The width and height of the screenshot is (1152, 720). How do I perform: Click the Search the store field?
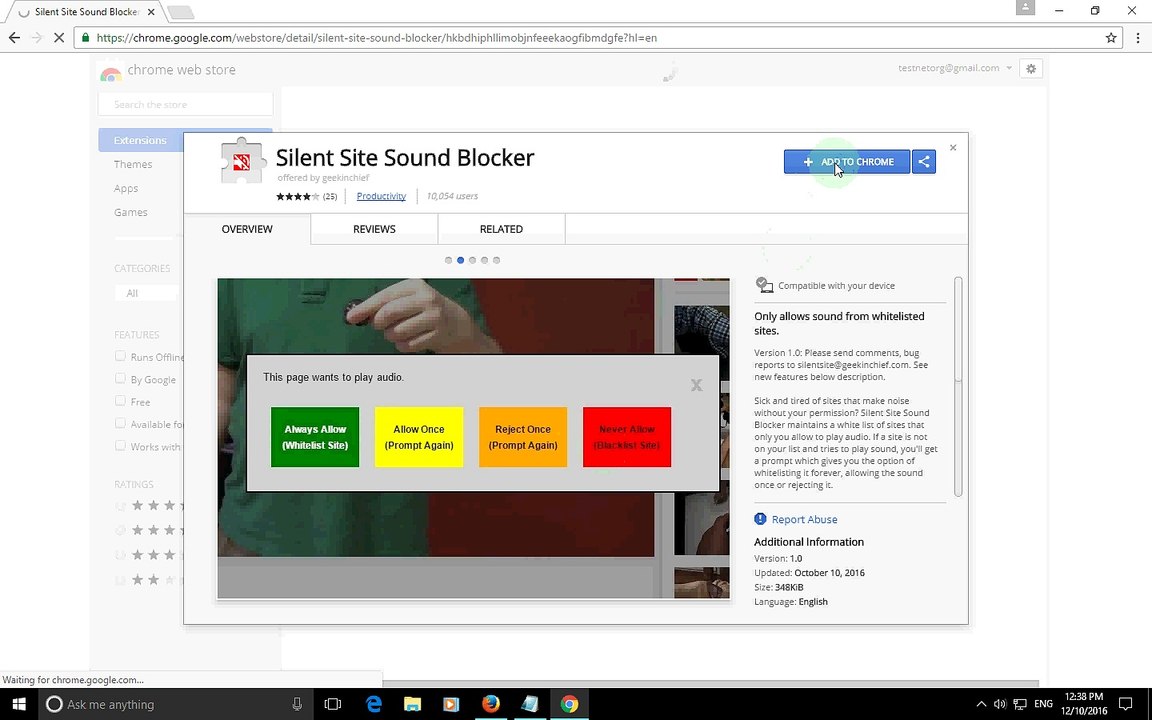(x=185, y=104)
